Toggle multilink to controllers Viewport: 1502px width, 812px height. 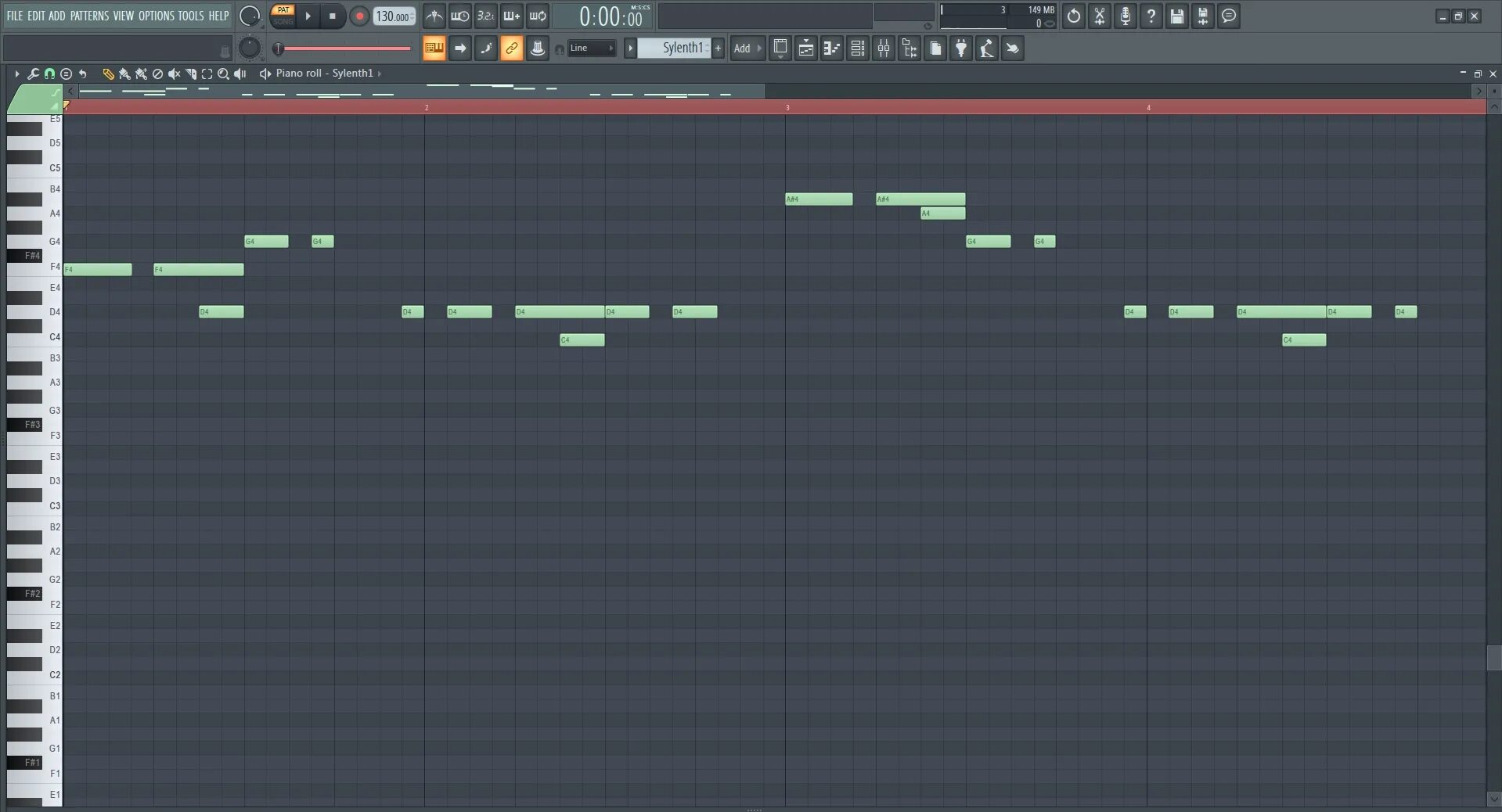pos(538,49)
